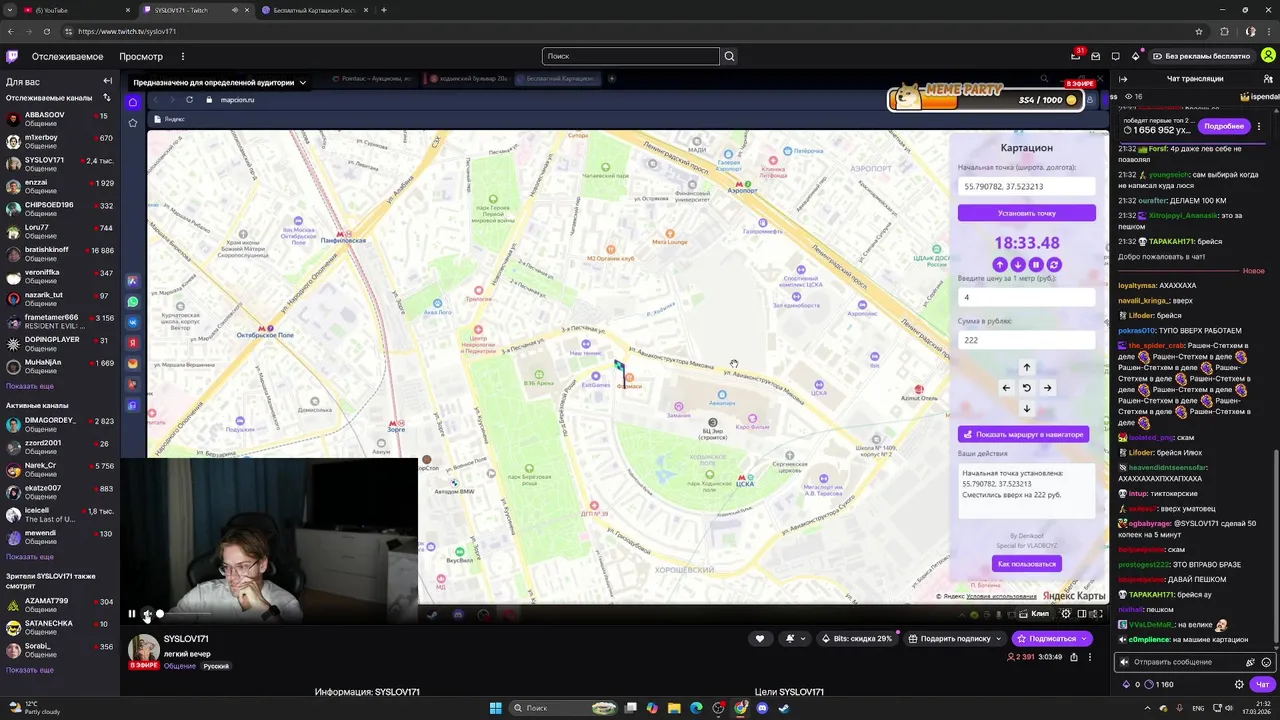
Task: Open the green user avatar menu
Action: 1267,56
